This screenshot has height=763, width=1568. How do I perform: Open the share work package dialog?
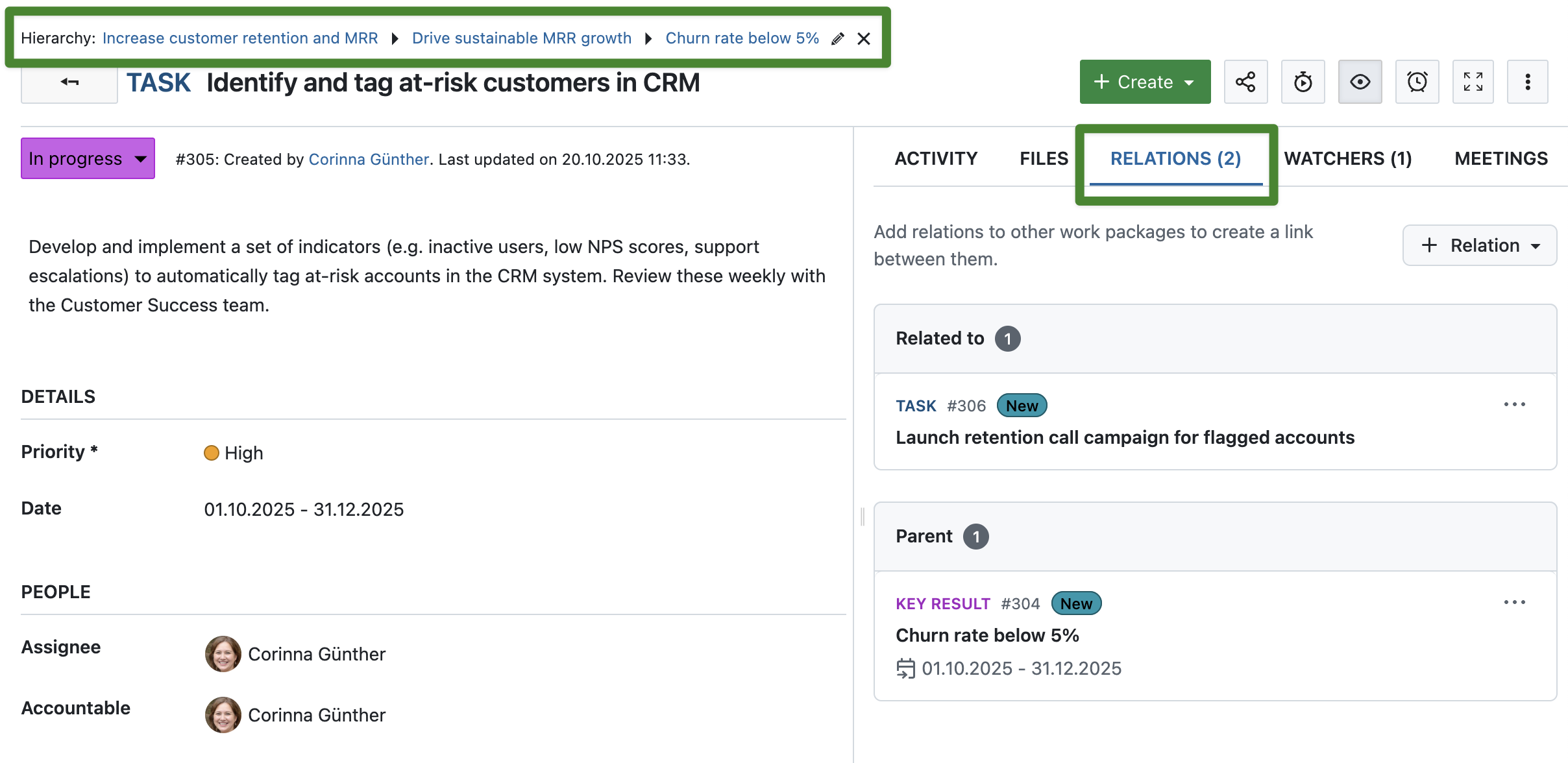pyautogui.click(x=1245, y=82)
